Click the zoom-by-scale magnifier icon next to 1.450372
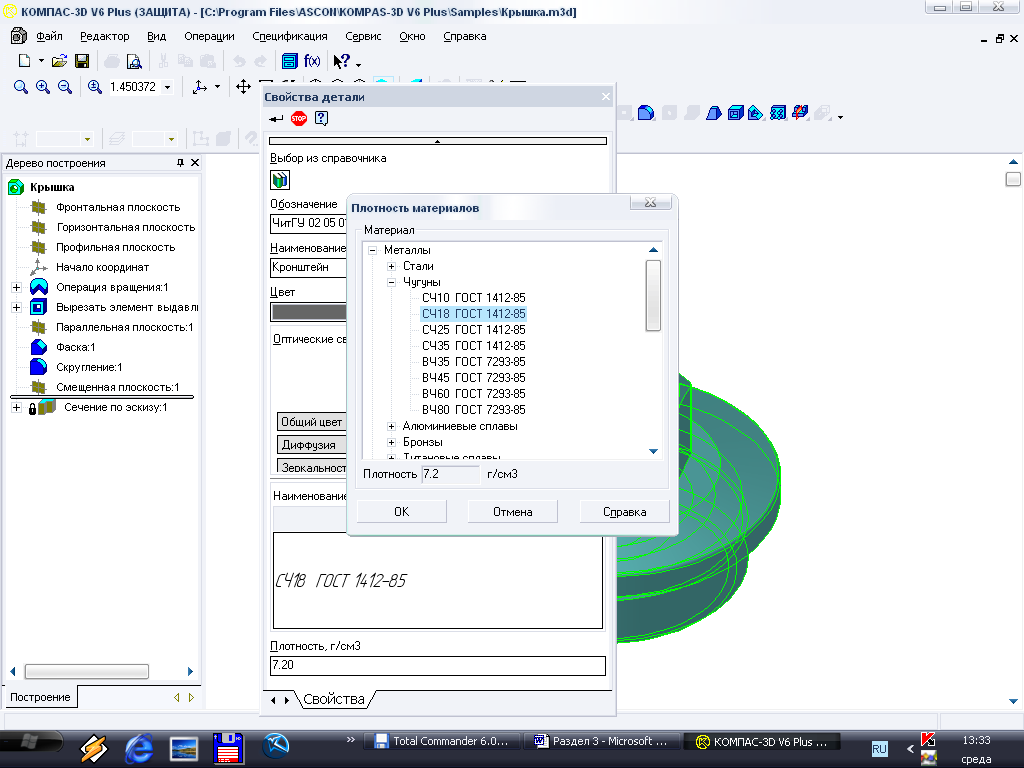 [x=95, y=87]
